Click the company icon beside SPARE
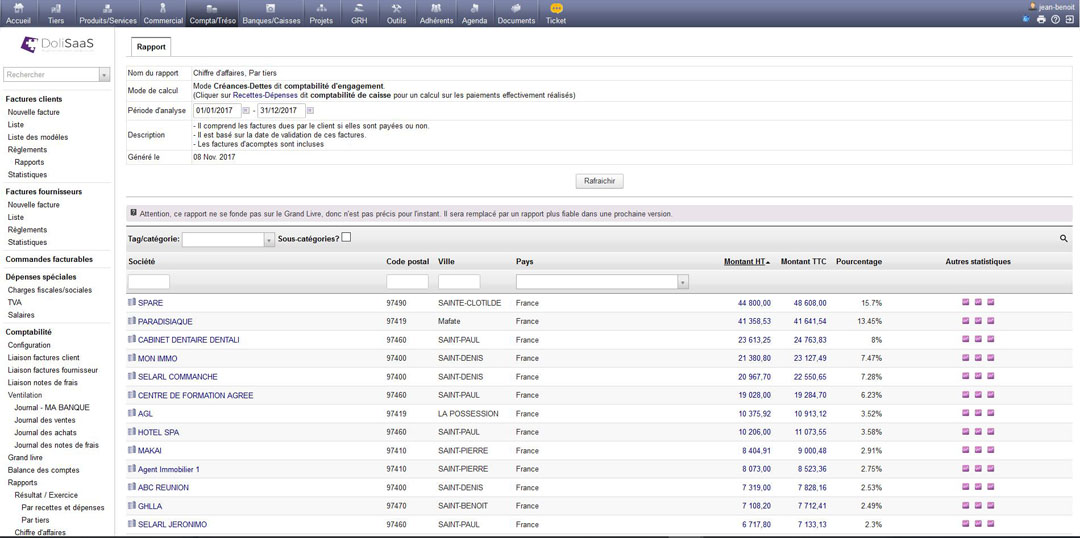The width and height of the screenshot is (1080, 538). 132,302
